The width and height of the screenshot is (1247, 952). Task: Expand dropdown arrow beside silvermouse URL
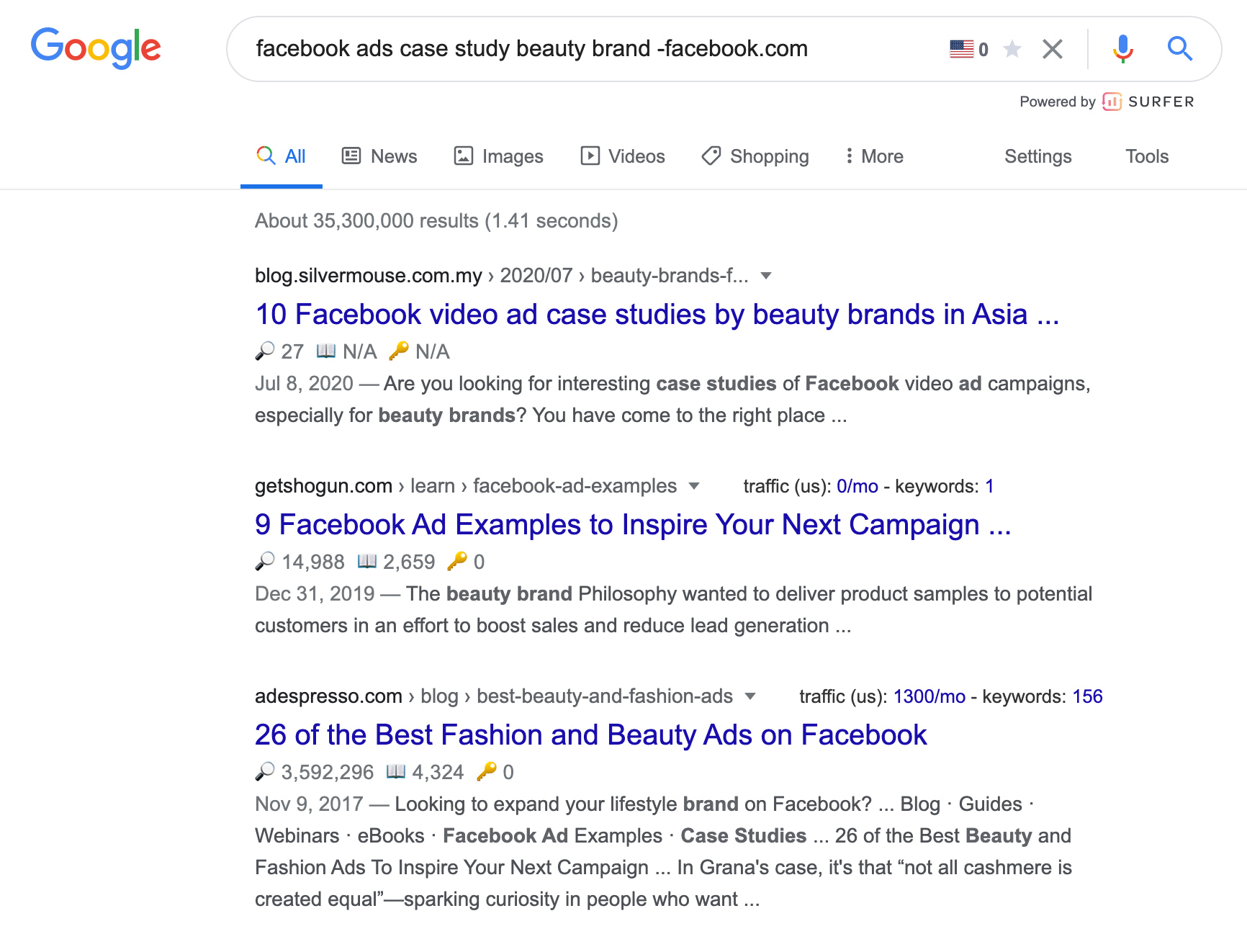click(x=766, y=276)
